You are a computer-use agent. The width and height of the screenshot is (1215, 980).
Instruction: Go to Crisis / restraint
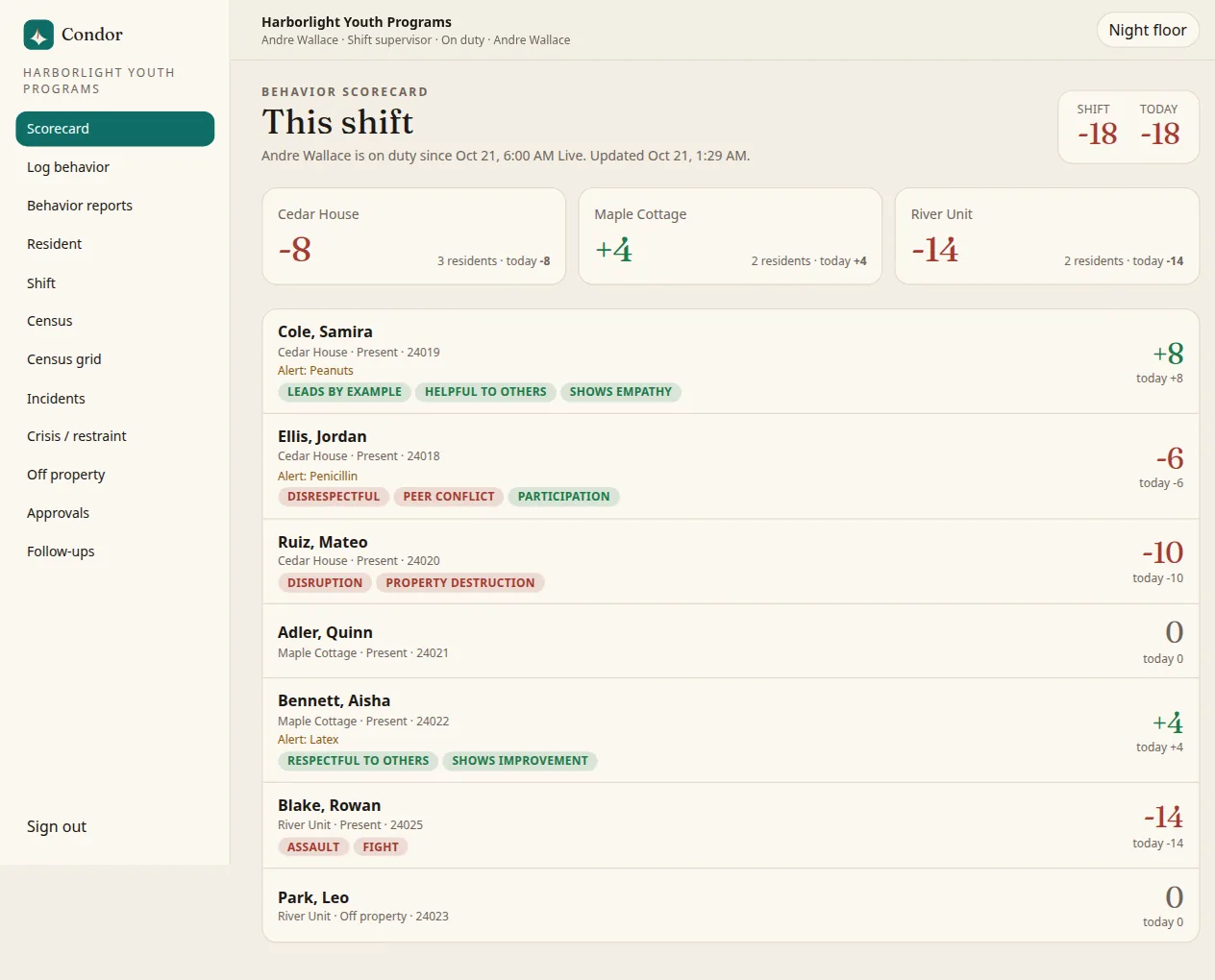(115, 436)
